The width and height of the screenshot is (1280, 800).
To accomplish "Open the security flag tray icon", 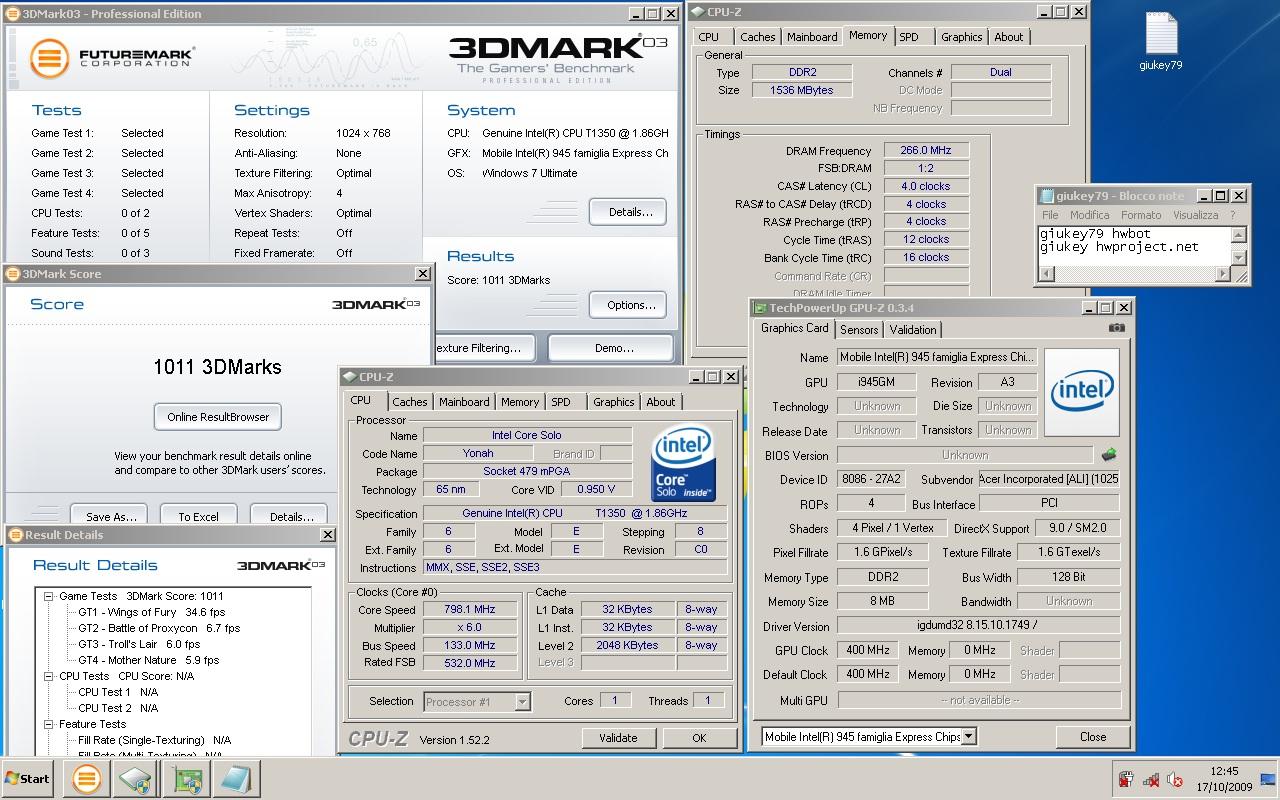I will (x=1125, y=779).
